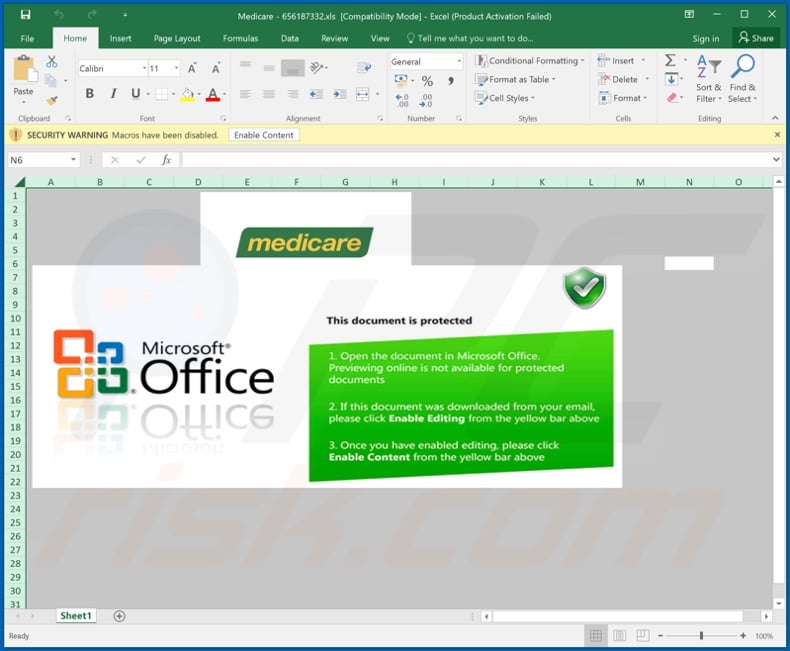Toggle Bold formatting
The image size is (790, 651).
(x=90, y=93)
